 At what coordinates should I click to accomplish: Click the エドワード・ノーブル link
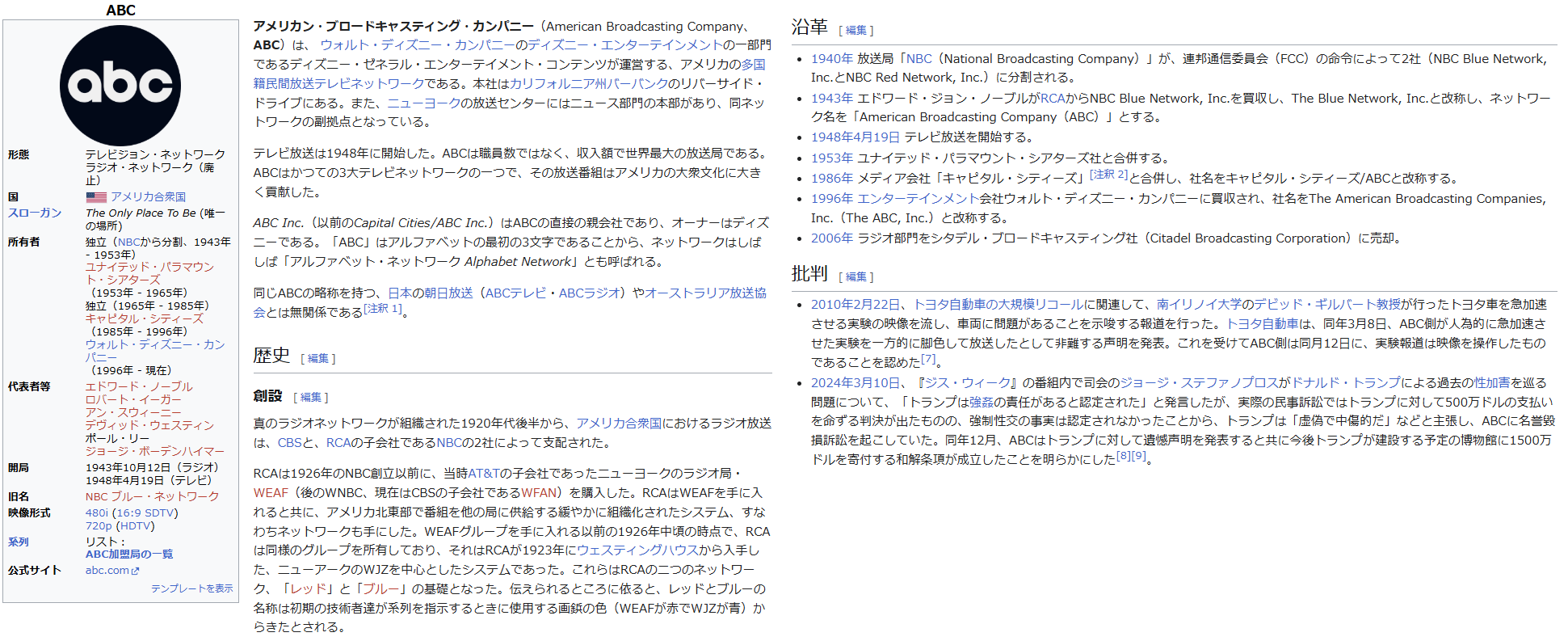tap(139, 386)
